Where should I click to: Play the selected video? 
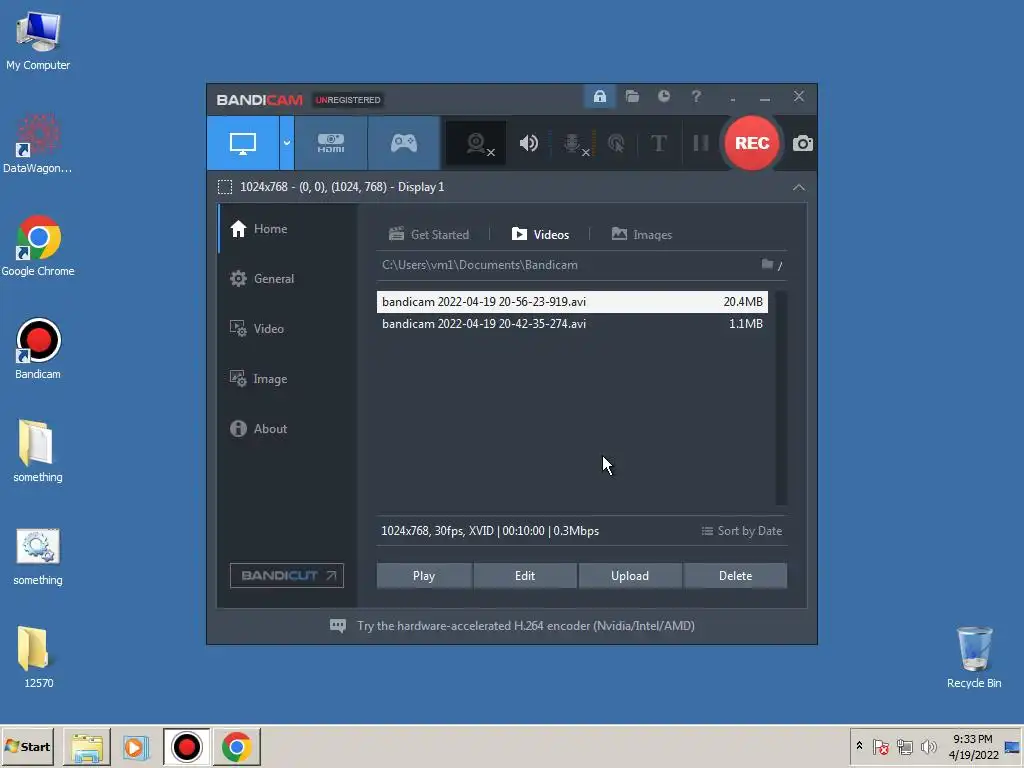point(424,576)
